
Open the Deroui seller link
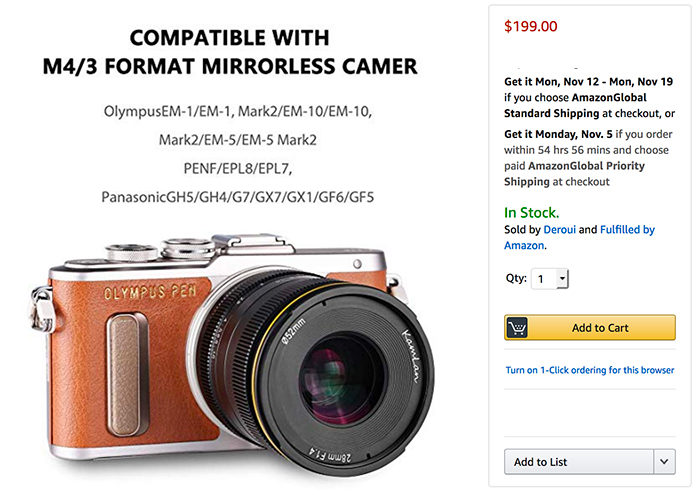coord(562,230)
